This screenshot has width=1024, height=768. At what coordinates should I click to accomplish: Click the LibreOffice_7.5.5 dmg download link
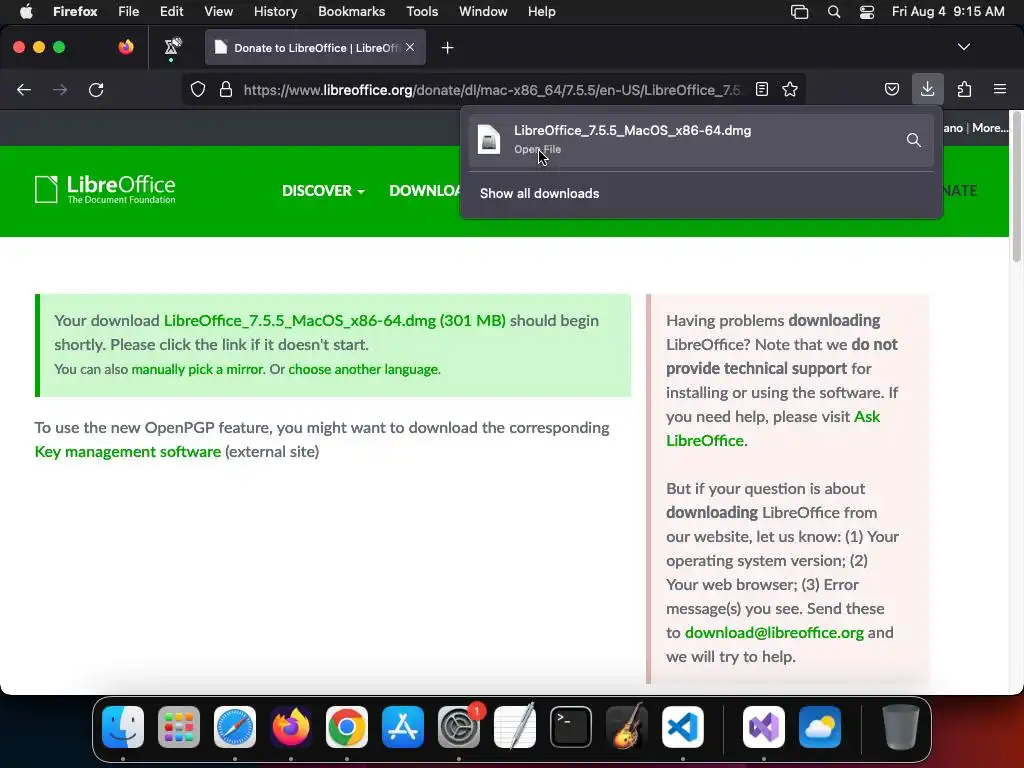pos(334,321)
